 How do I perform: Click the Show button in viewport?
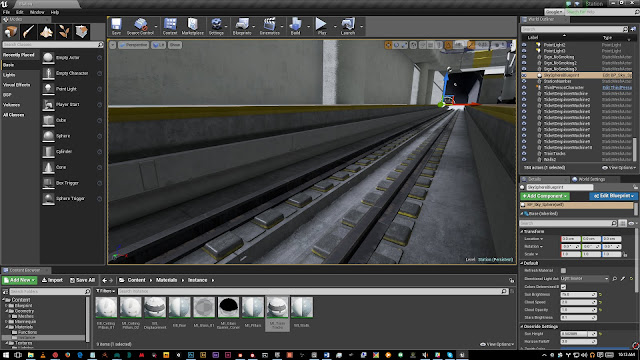[x=175, y=45]
